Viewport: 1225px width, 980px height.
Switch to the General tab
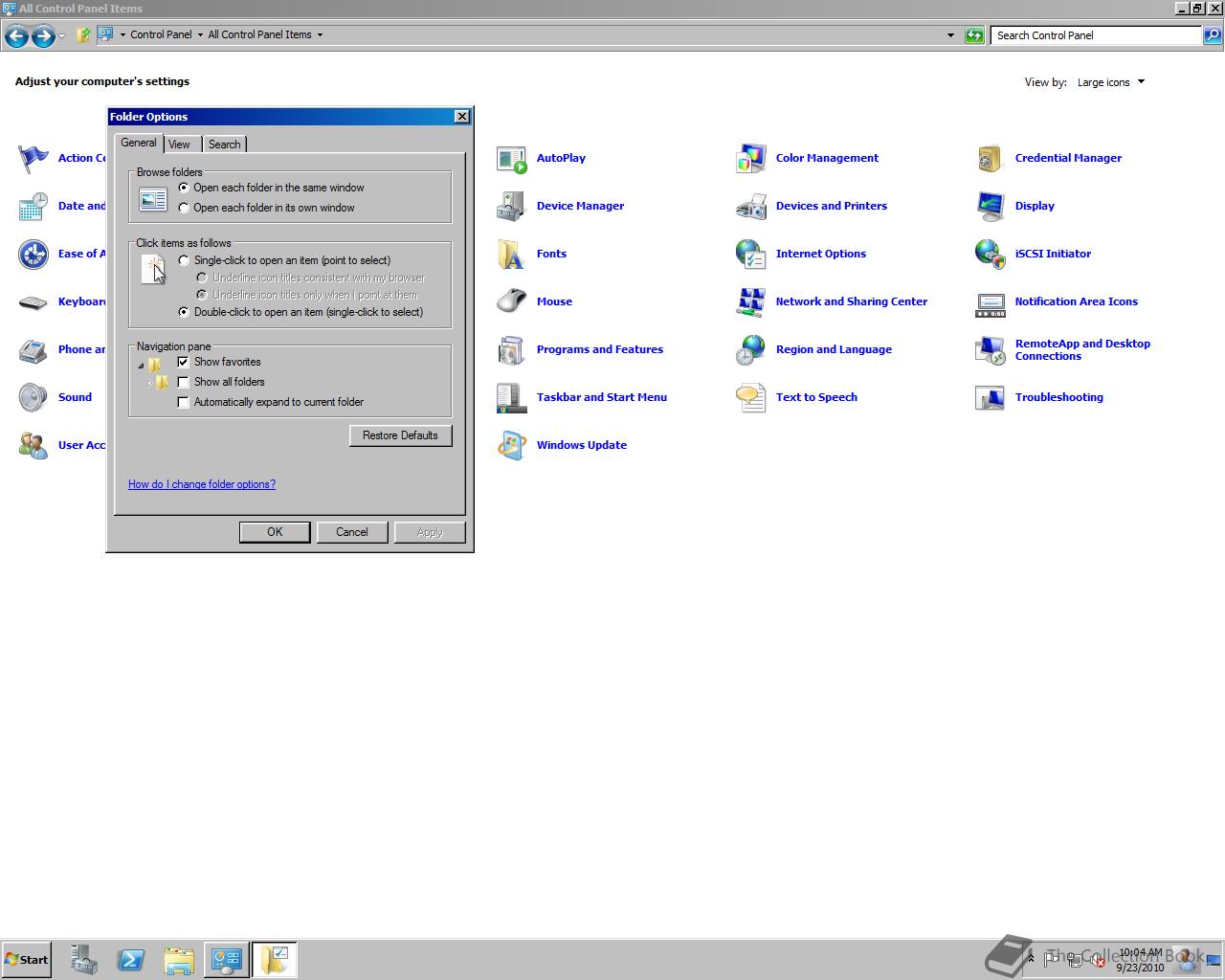coord(139,143)
